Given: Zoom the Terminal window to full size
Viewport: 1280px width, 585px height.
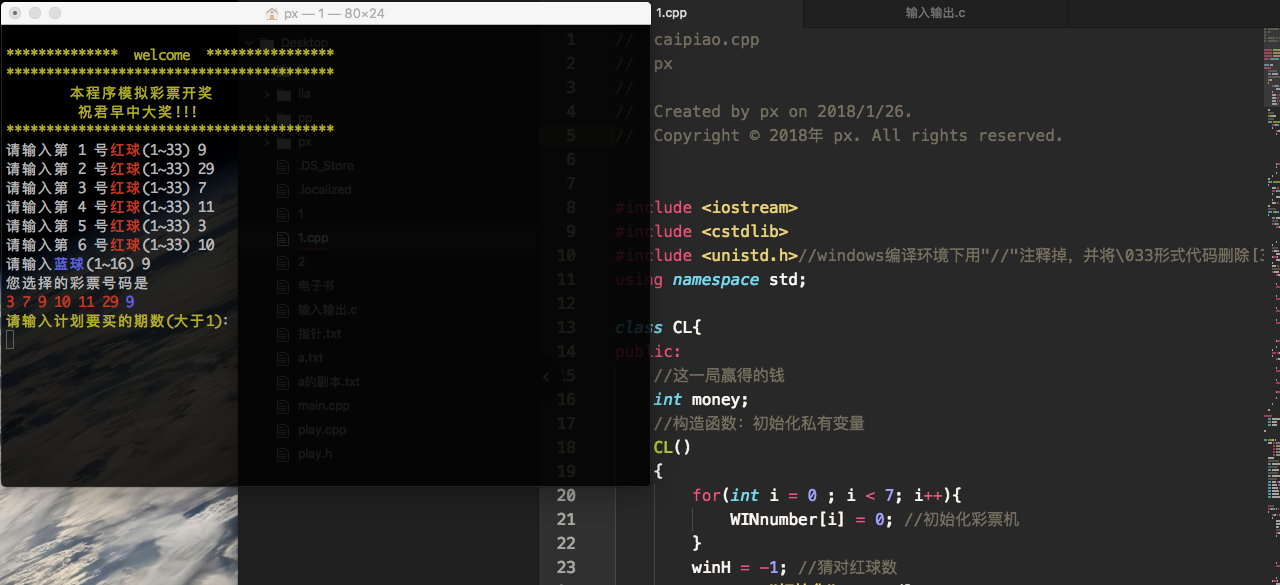Looking at the screenshot, I should [55, 14].
